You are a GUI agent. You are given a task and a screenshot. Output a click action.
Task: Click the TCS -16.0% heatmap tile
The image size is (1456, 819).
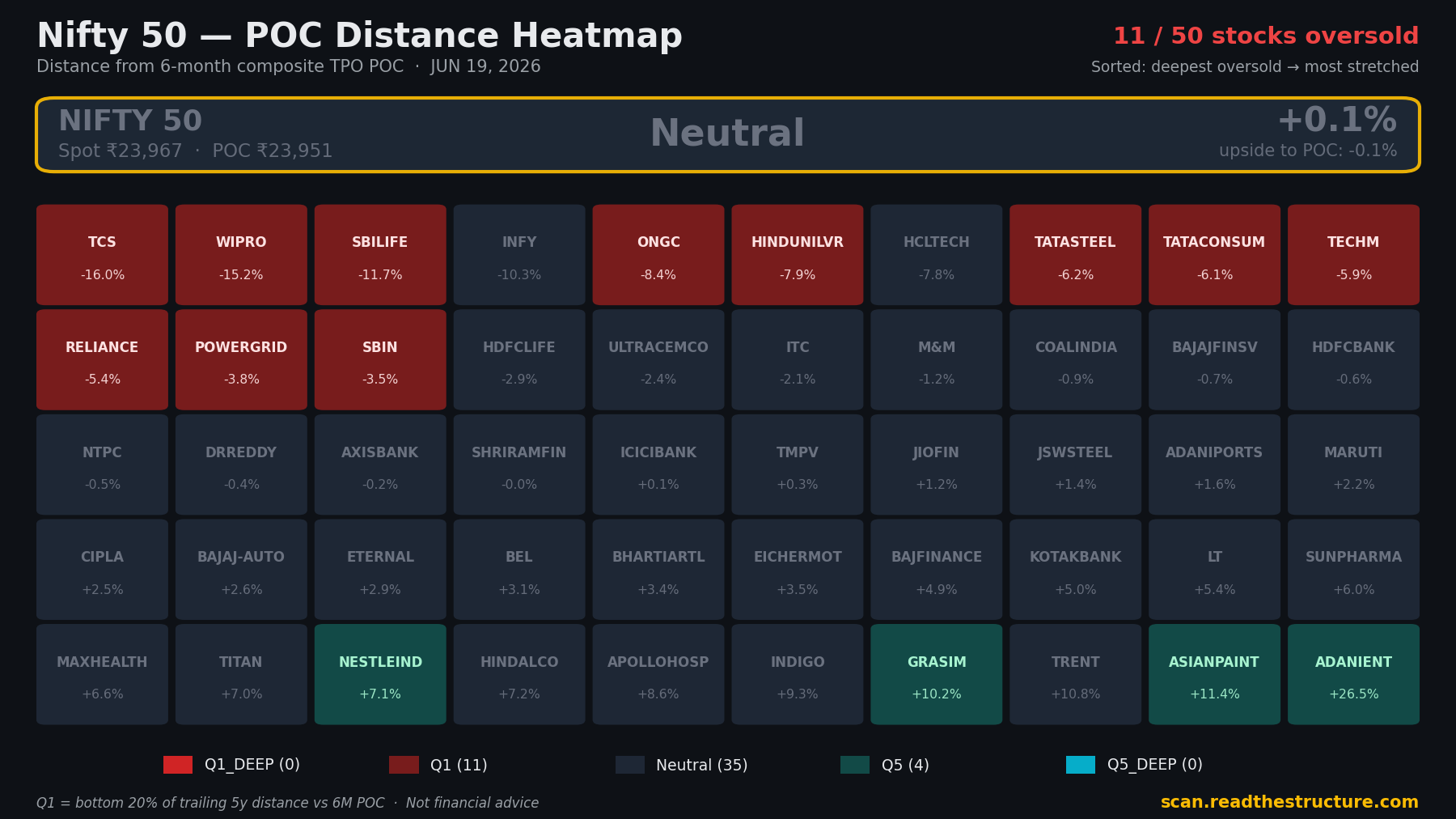102,255
